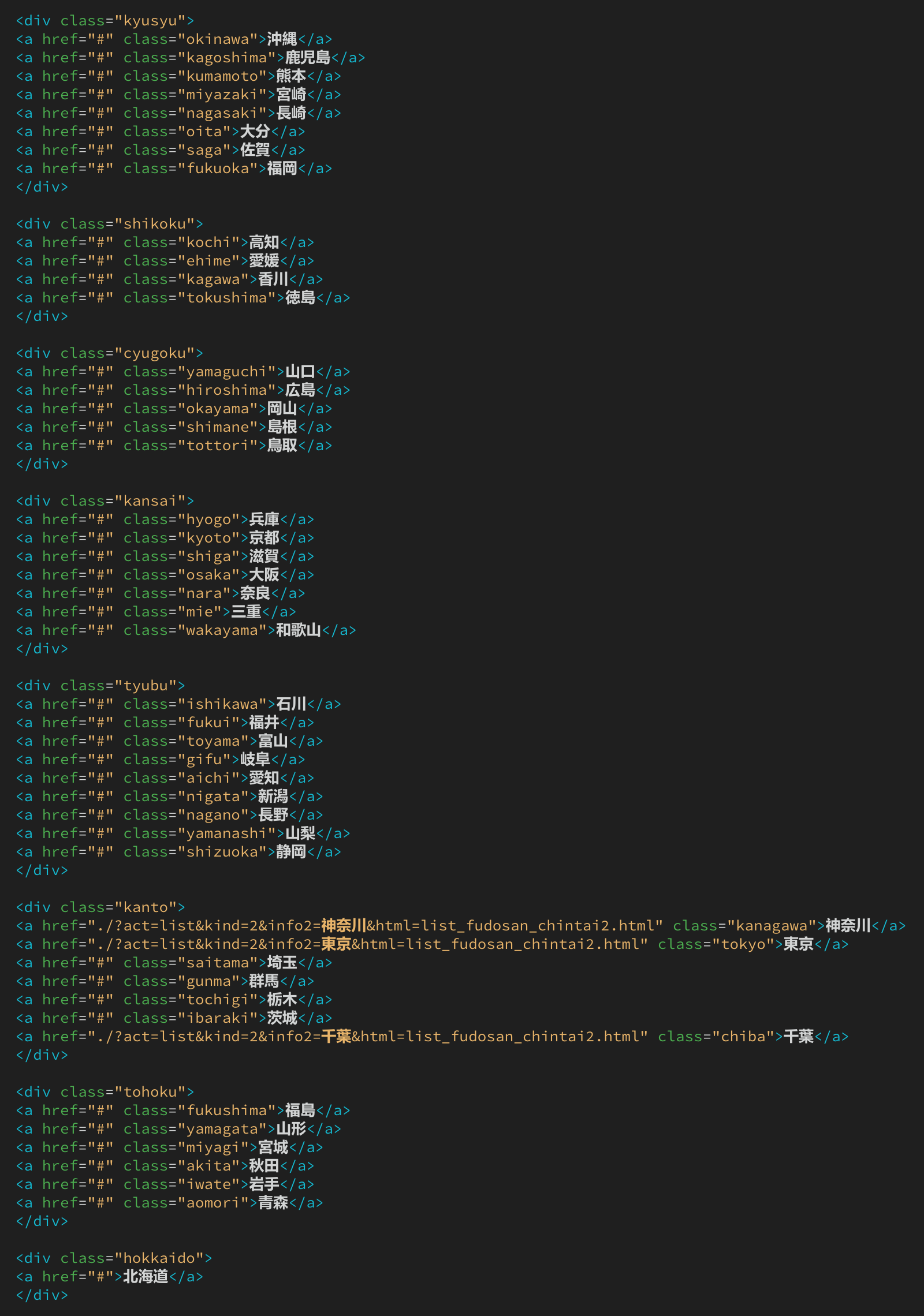Click the kumamoto 熊本 line
Viewport: 924px width, 1316px height.
pos(178,76)
